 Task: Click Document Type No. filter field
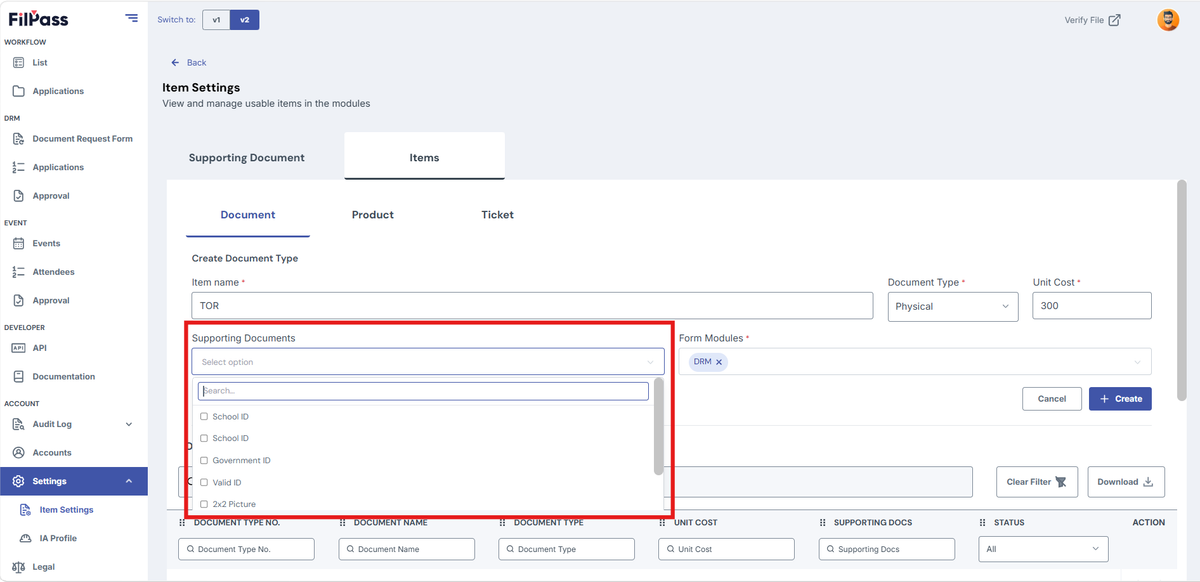(246, 549)
